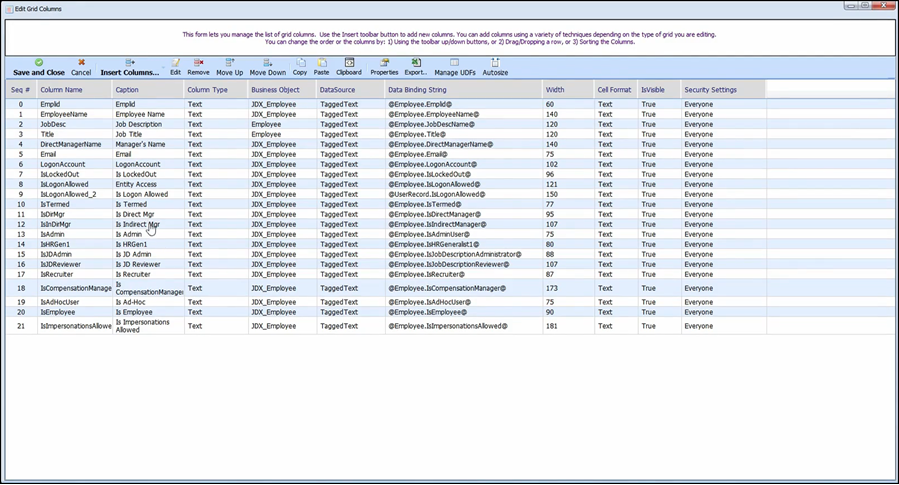Image resolution: width=899 pixels, height=485 pixels.
Task: Click the Paste toolbar icon
Action: [321, 67]
